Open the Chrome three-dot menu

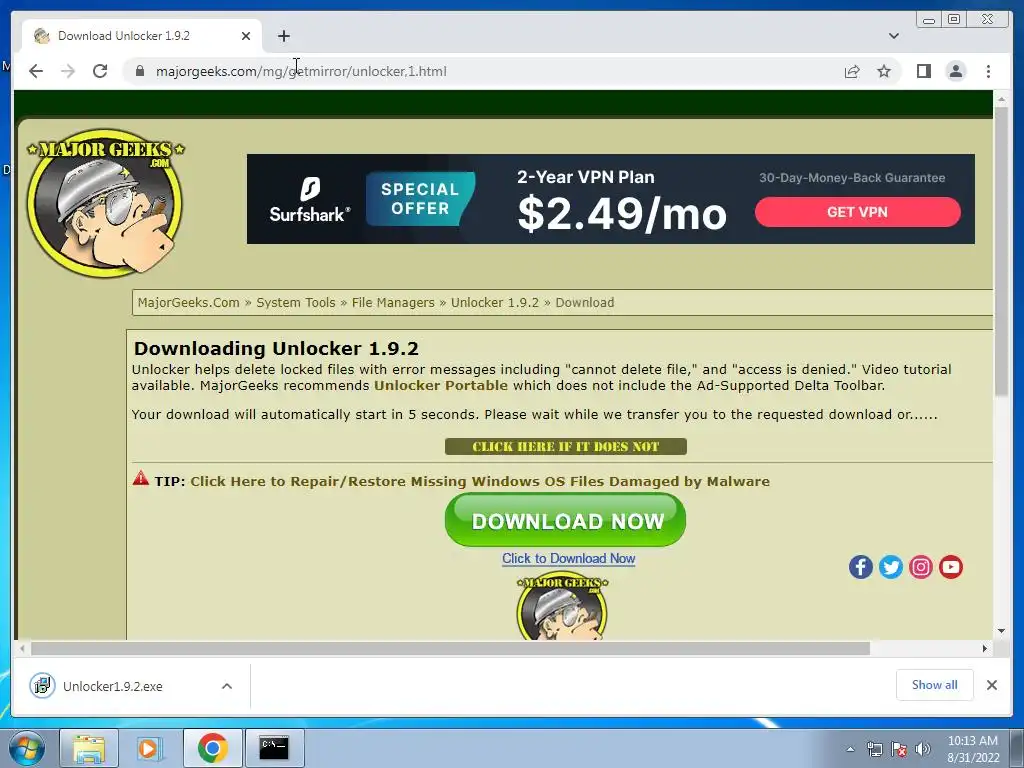coord(988,71)
